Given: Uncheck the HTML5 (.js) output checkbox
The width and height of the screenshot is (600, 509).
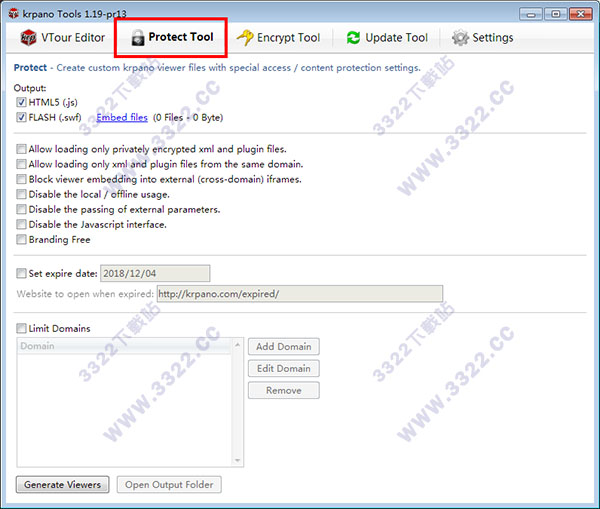Looking at the screenshot, I should [21, 102].
